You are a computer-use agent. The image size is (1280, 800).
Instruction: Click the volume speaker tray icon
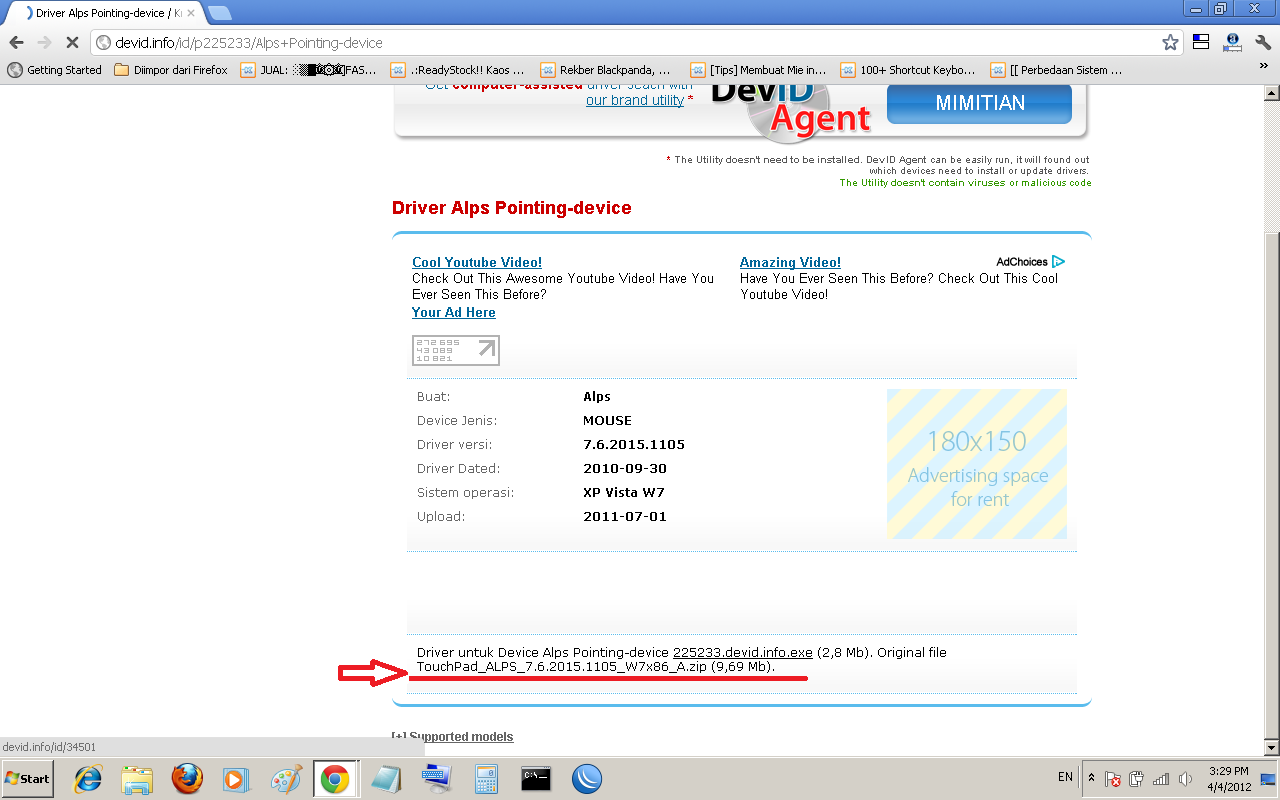click(x=1185, y=778)
